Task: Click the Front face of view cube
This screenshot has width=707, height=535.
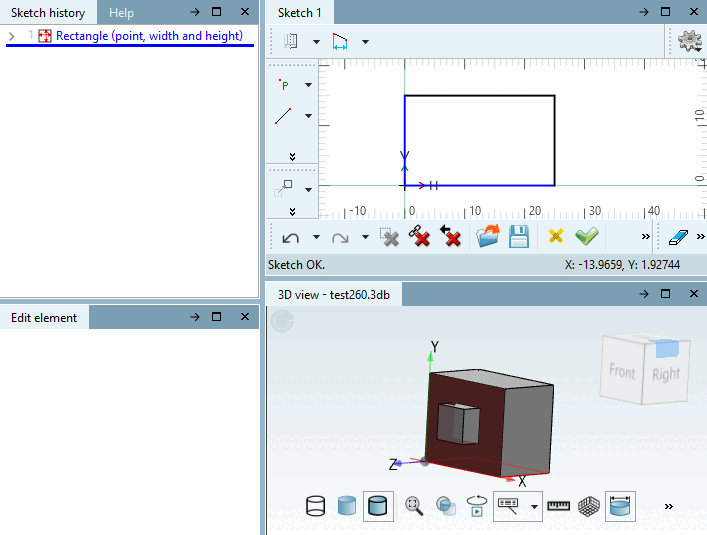Action: pos(622,372)
